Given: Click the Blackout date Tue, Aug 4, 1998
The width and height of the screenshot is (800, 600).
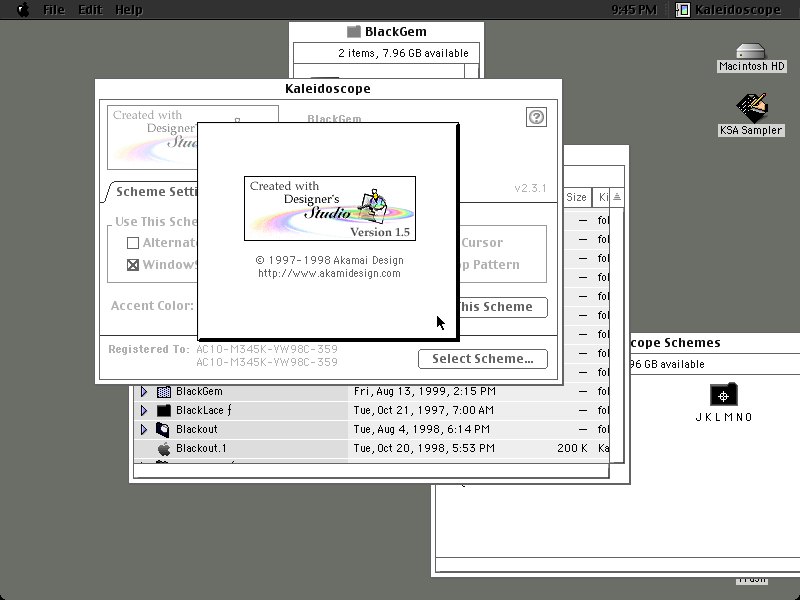Looking at the screenshot, I should tap(421, 429).
